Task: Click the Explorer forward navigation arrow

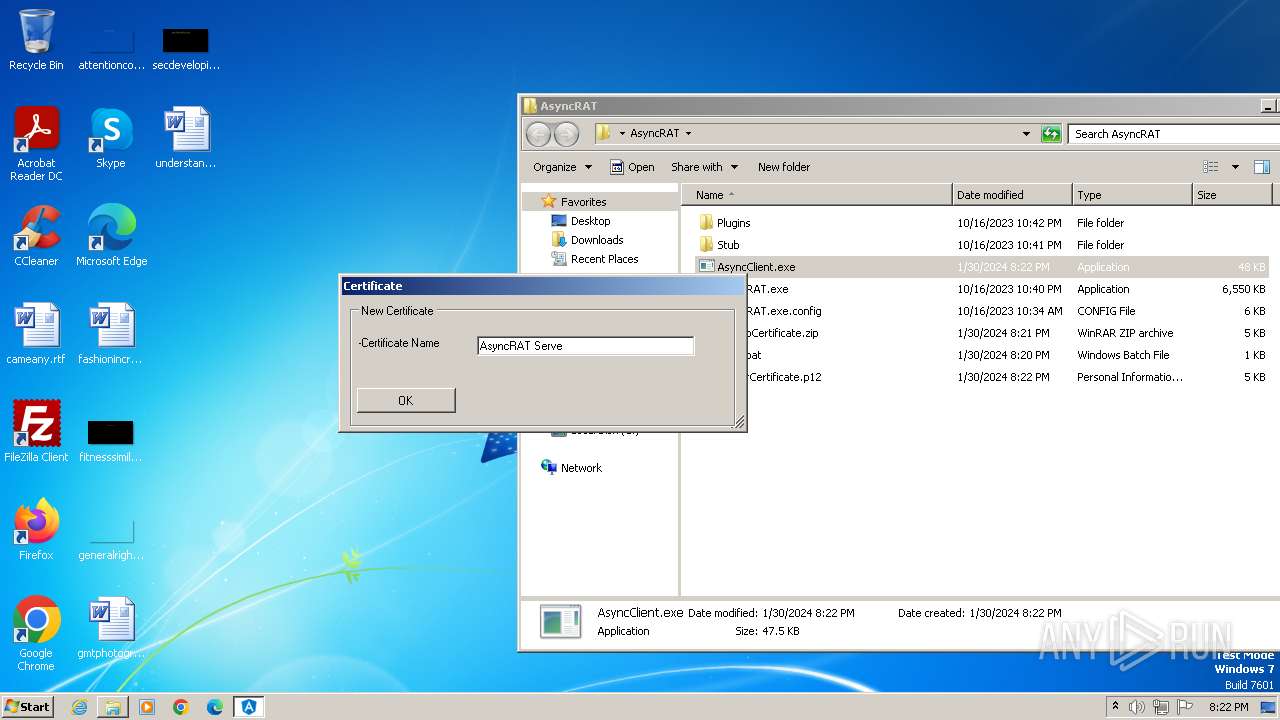Action: click(566, 134)
